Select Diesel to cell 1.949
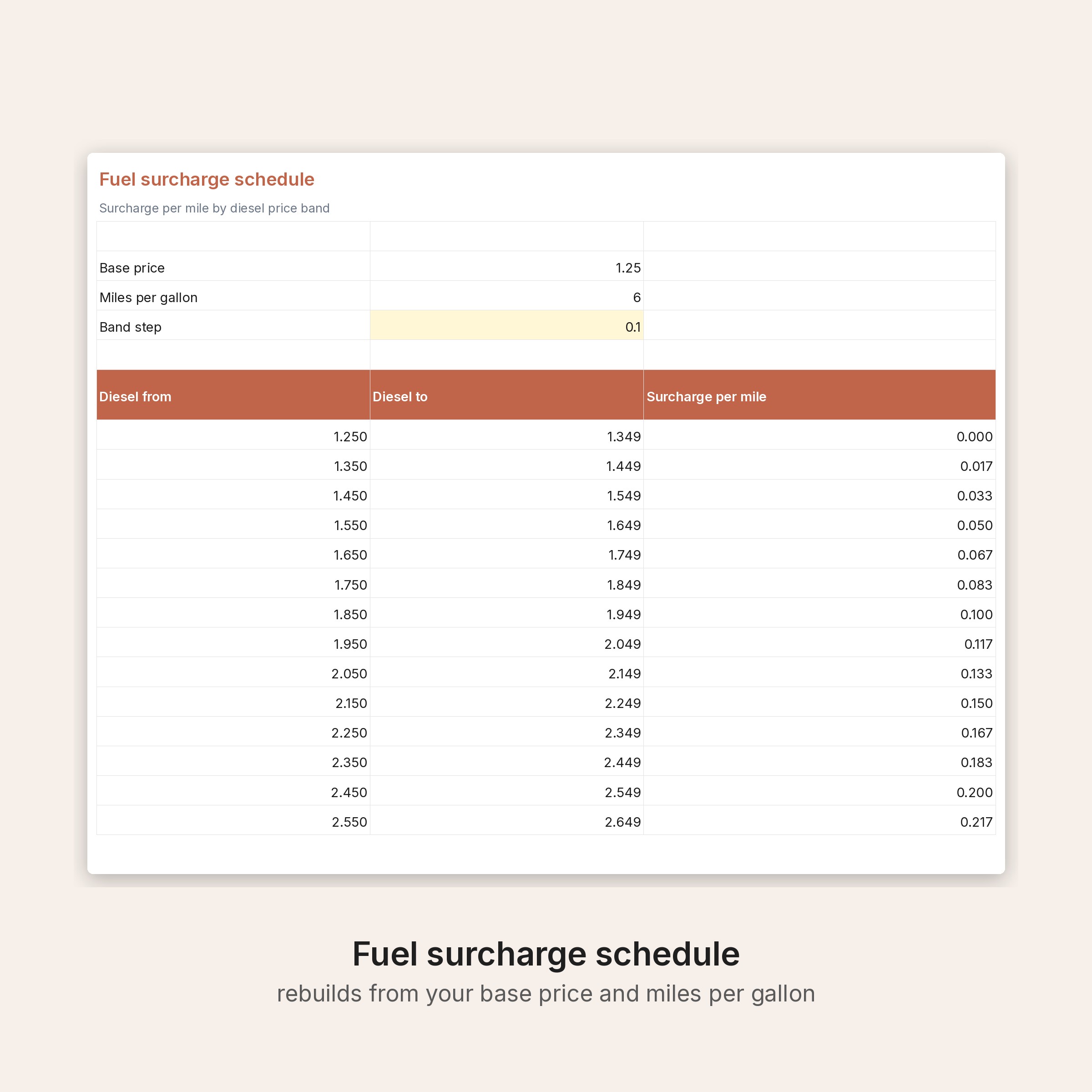 coord(506,613)
